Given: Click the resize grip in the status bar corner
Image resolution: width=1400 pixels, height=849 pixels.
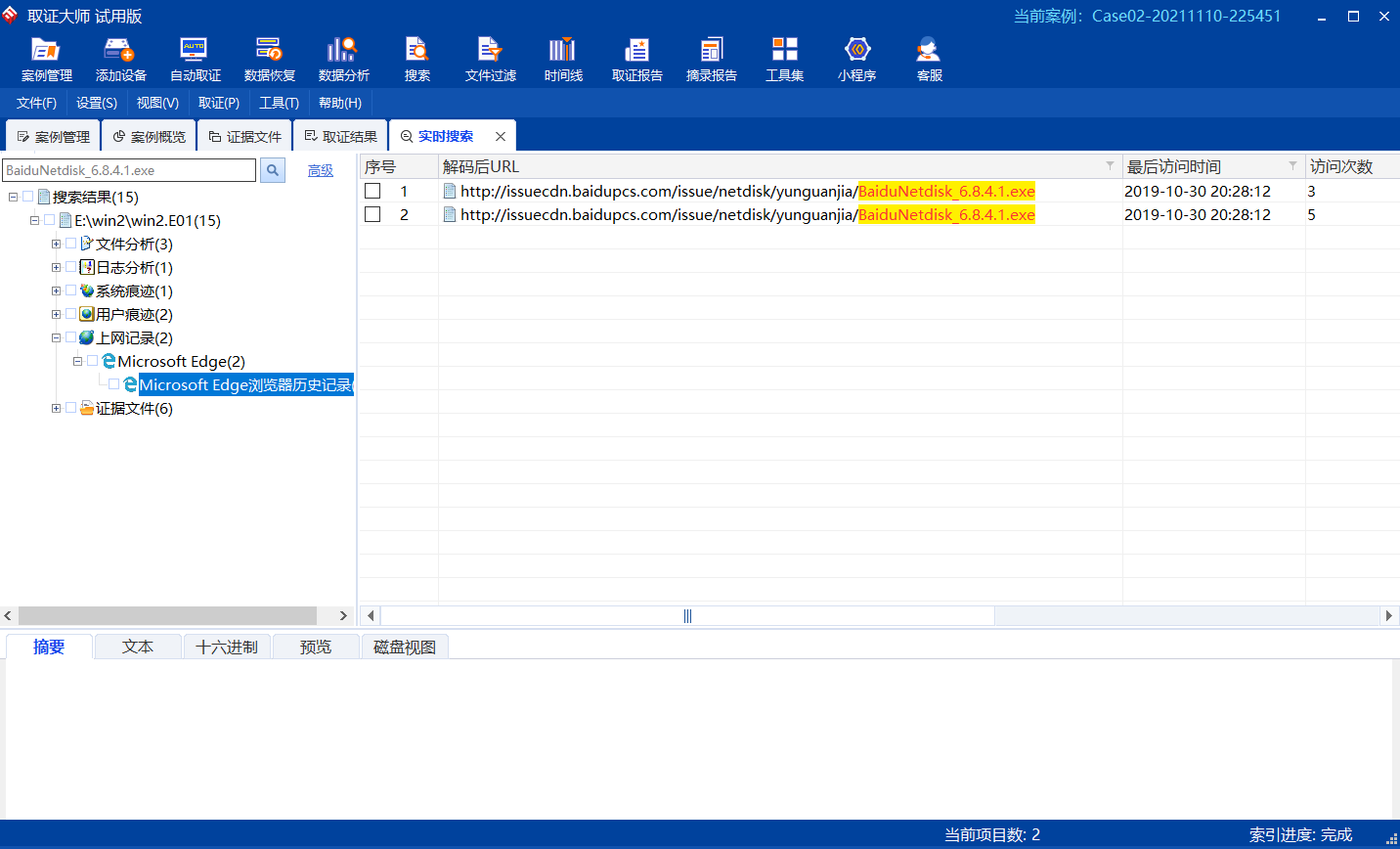Looking at the screenshot, I should (1391, 839).
